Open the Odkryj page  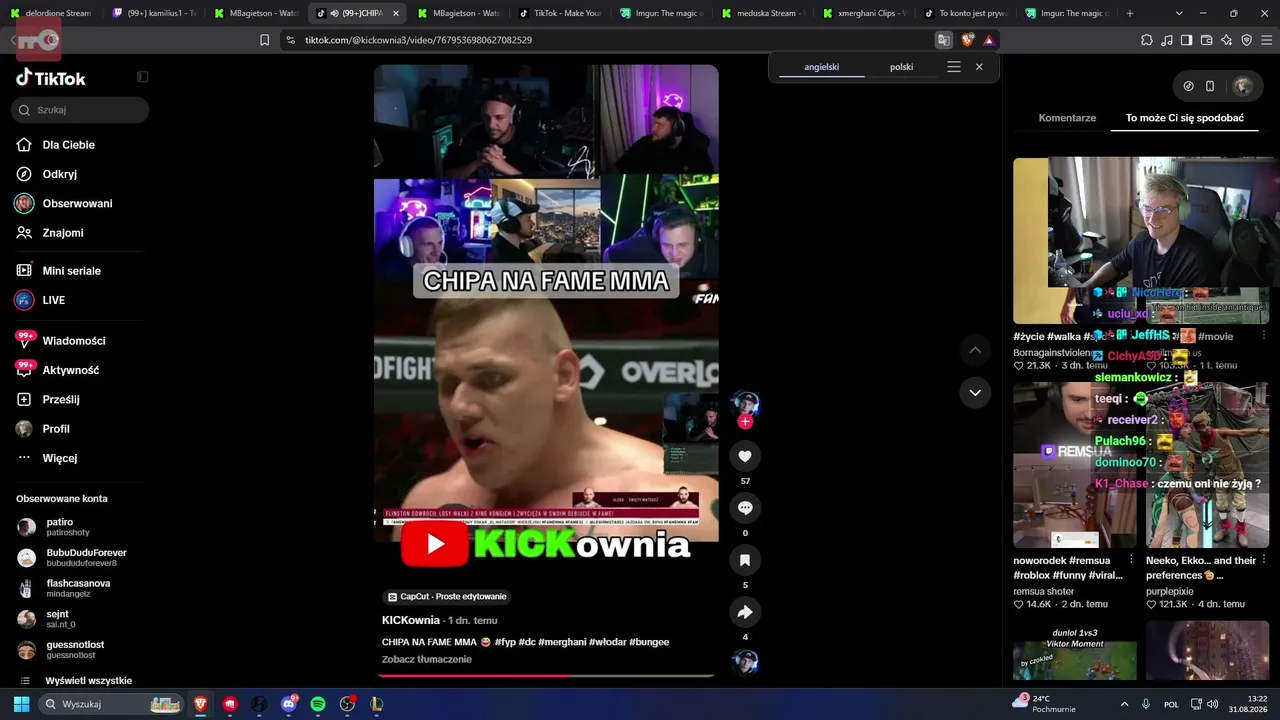pyautogui.click(x=59, y=174)
